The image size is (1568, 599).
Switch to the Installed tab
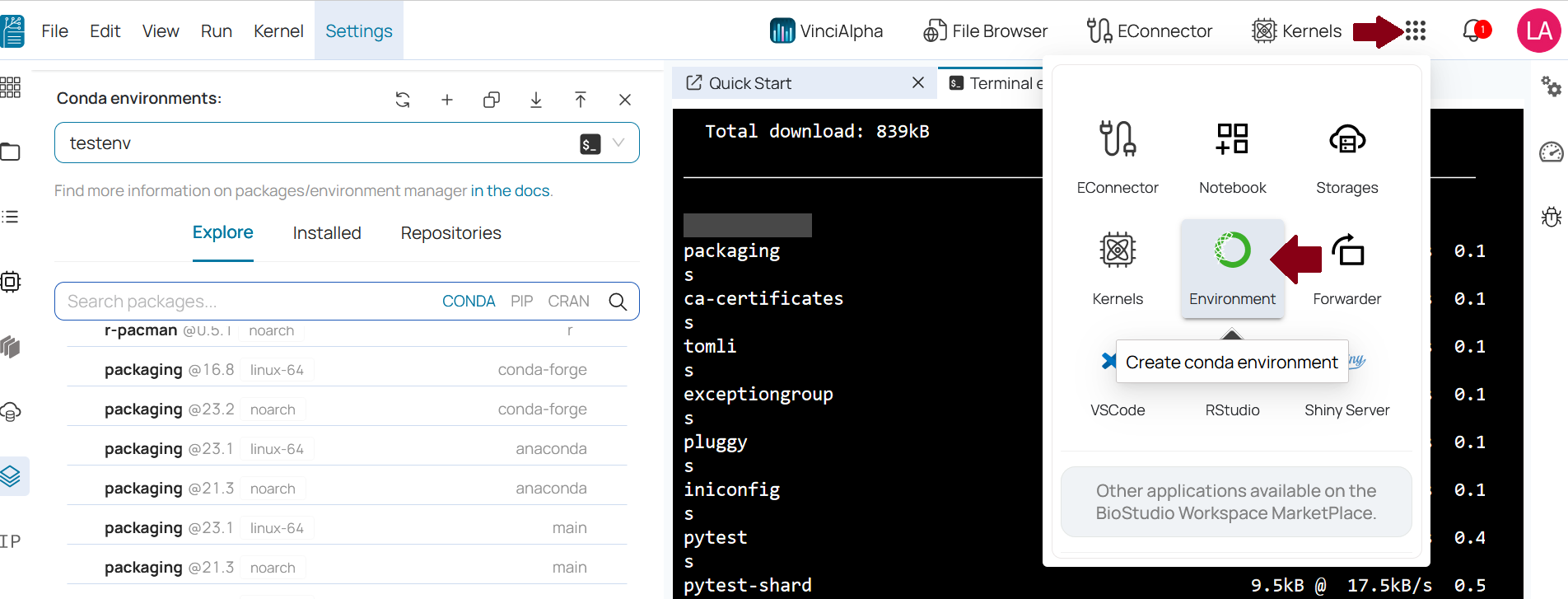(327, 233)
